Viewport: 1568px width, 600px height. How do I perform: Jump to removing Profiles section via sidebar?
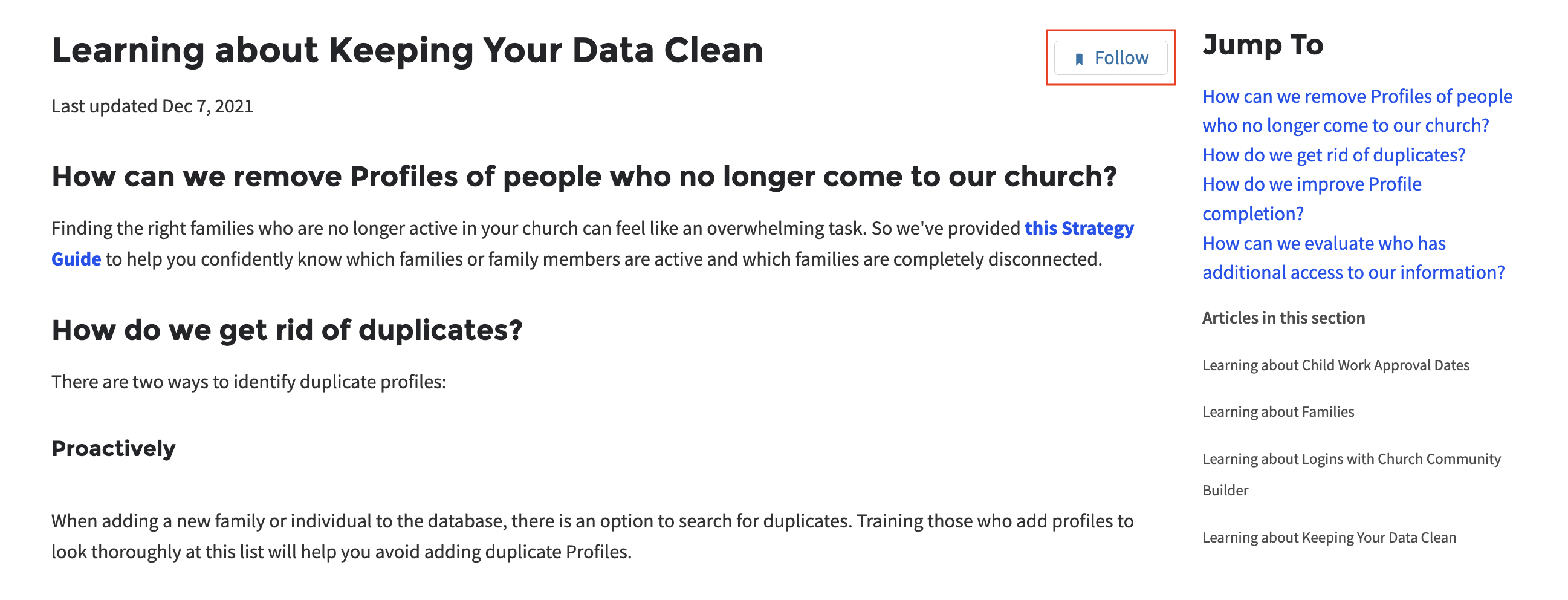coord(1357,111)
